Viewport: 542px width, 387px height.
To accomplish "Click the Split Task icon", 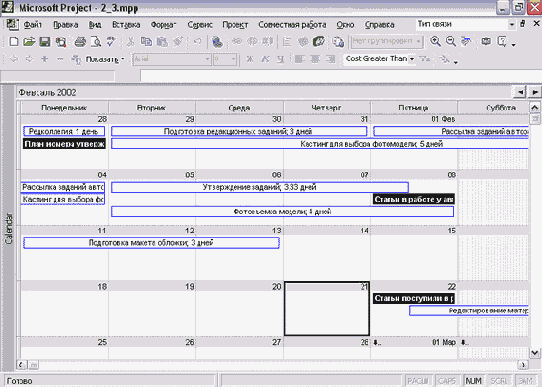I will click(268, 42).
